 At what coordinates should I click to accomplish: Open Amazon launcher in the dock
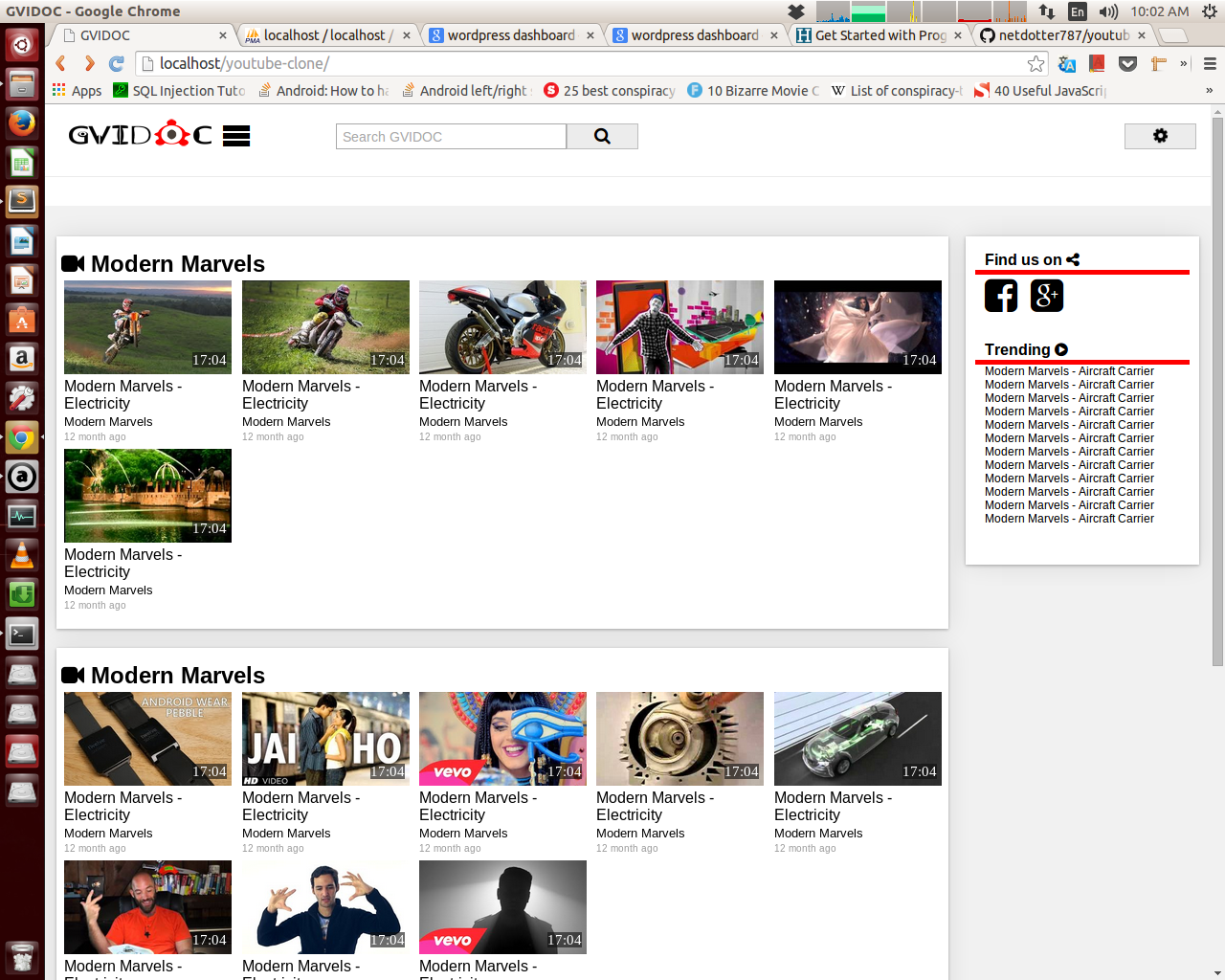pos(22,359)
